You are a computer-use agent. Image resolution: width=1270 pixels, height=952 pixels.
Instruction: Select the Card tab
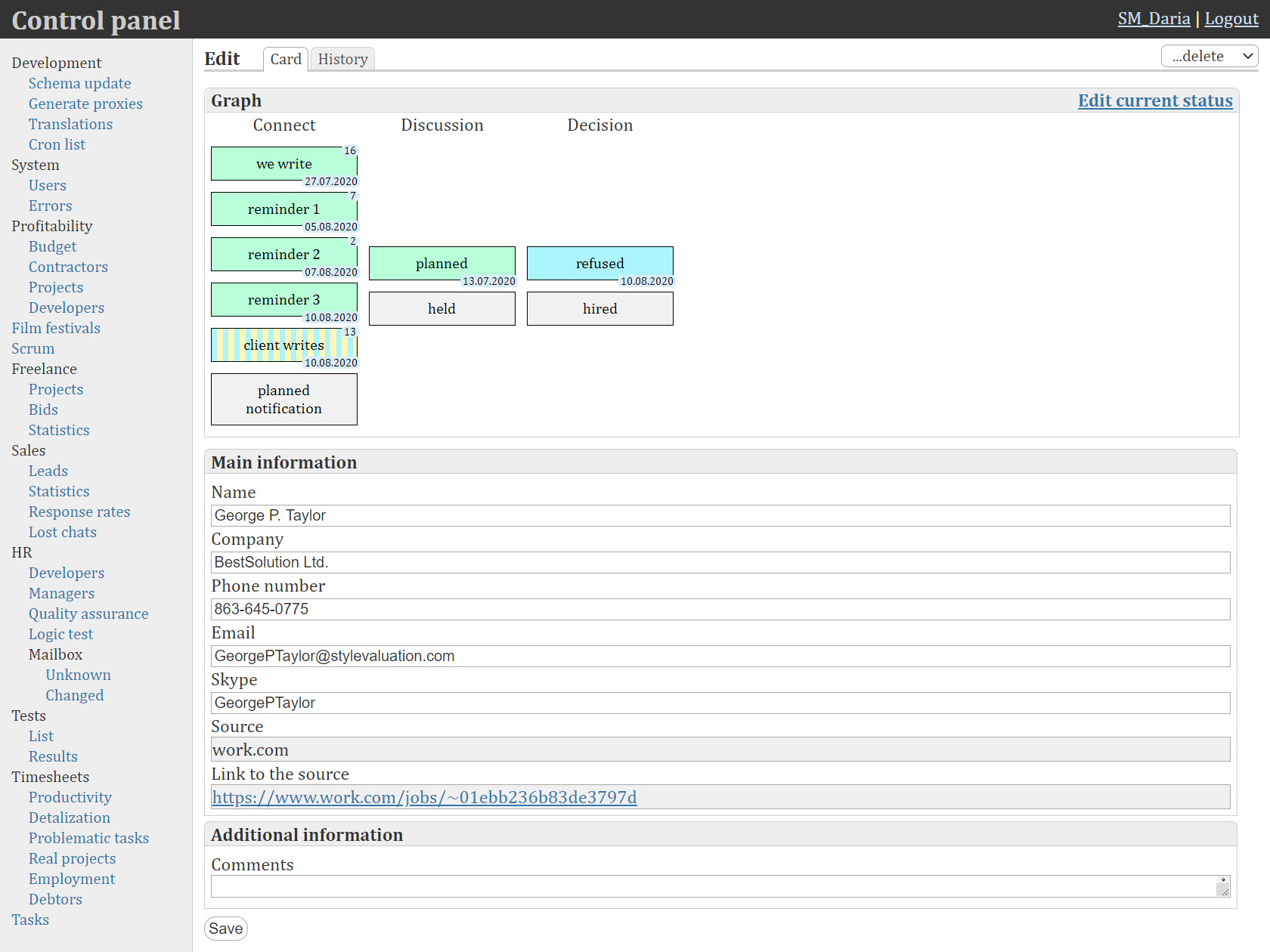tap(285, 59)
